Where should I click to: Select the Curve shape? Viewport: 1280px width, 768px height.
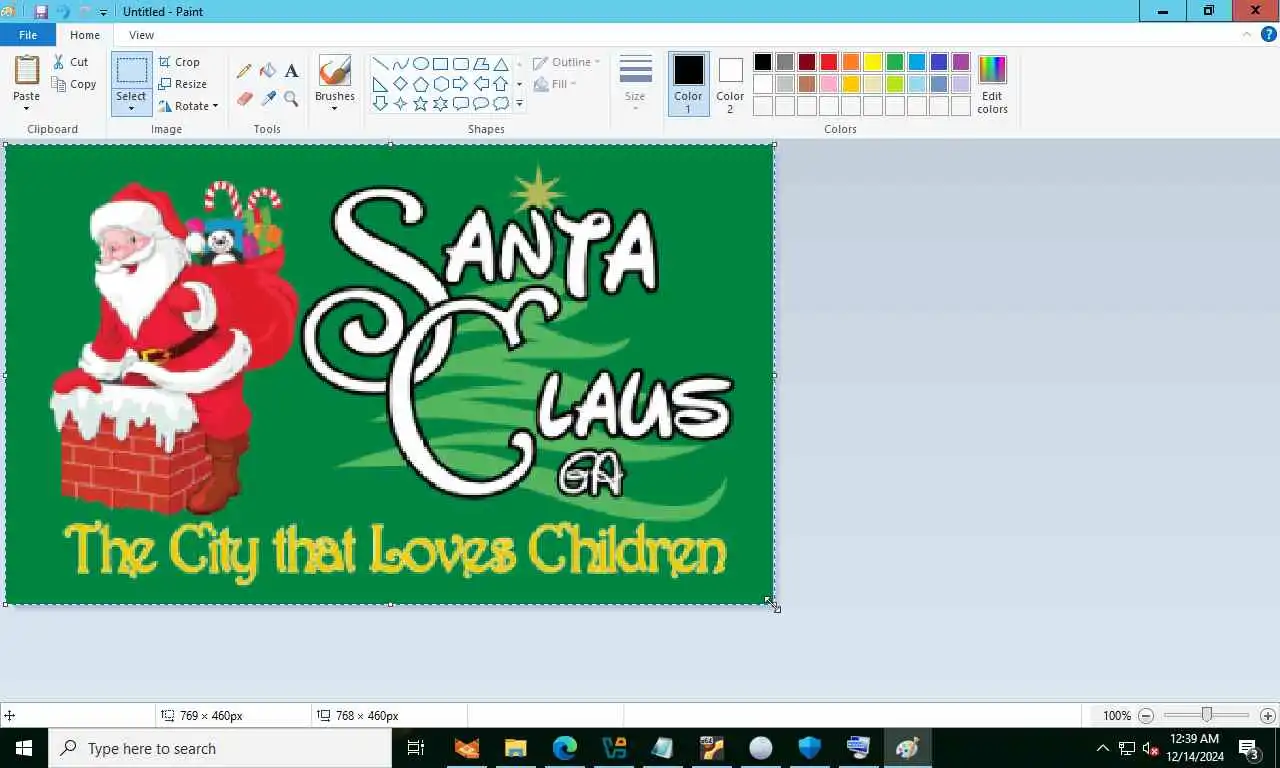[400, 64]
